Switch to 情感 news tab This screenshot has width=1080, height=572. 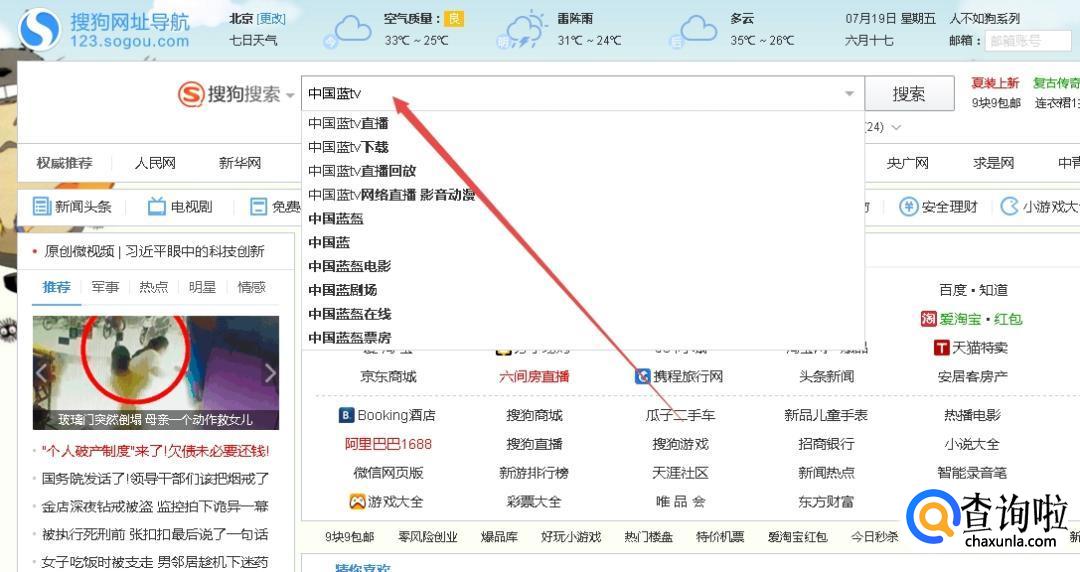[x=251, y=287]
